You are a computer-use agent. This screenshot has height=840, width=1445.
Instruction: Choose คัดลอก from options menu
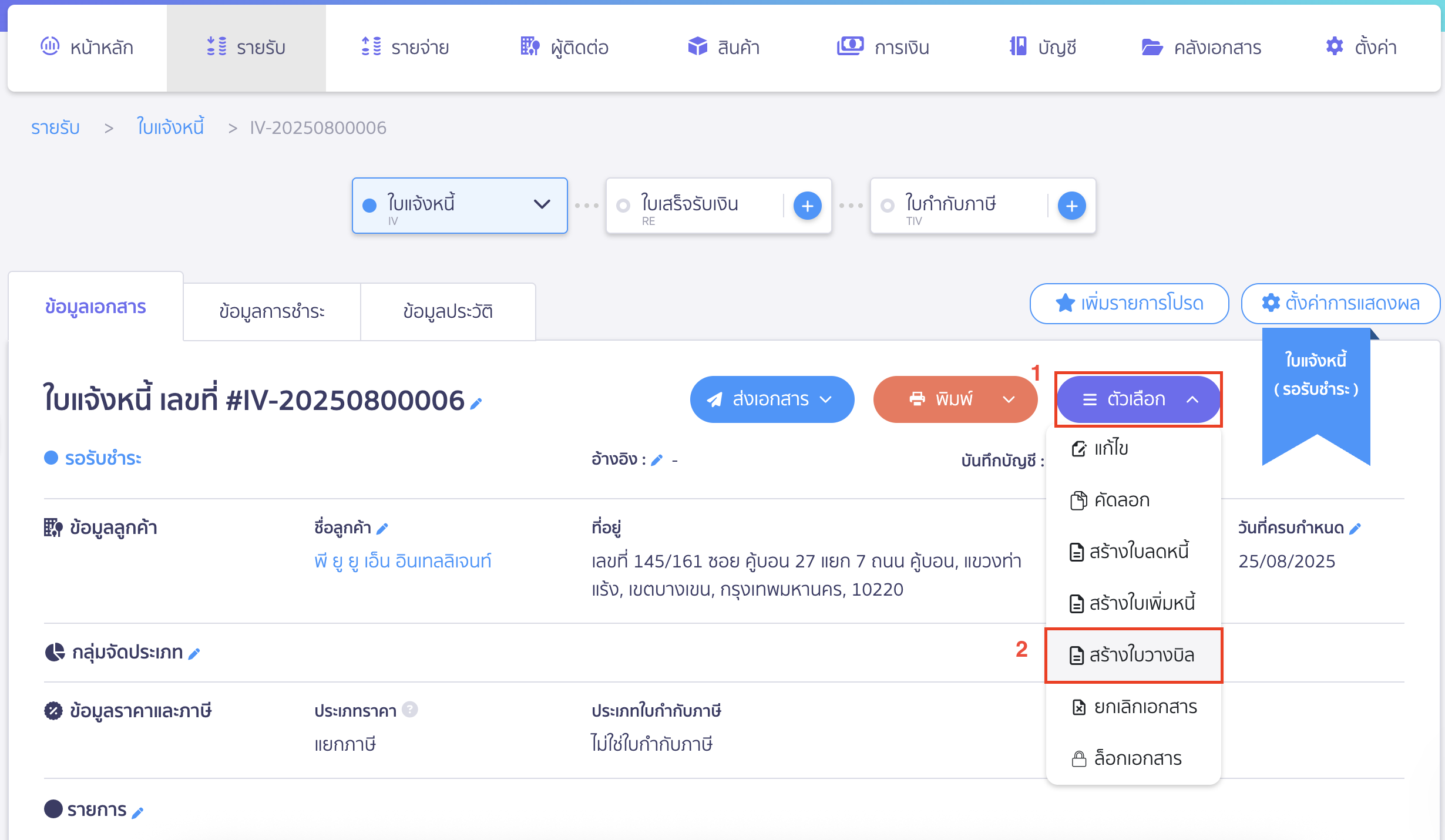1134,500
